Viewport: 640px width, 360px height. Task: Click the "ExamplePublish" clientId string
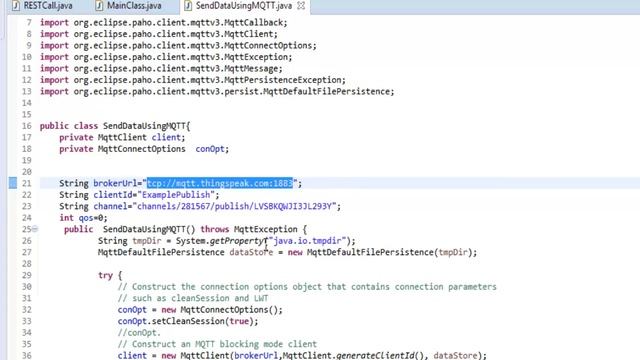coord(176,195)
